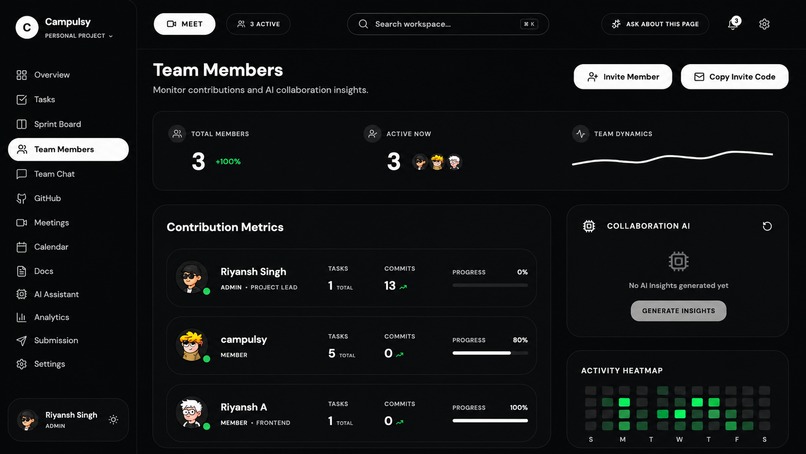This screenshot has width=806, height=454.
Task: Click the Activity Heatmap title
Action: [x=622, y=371]
